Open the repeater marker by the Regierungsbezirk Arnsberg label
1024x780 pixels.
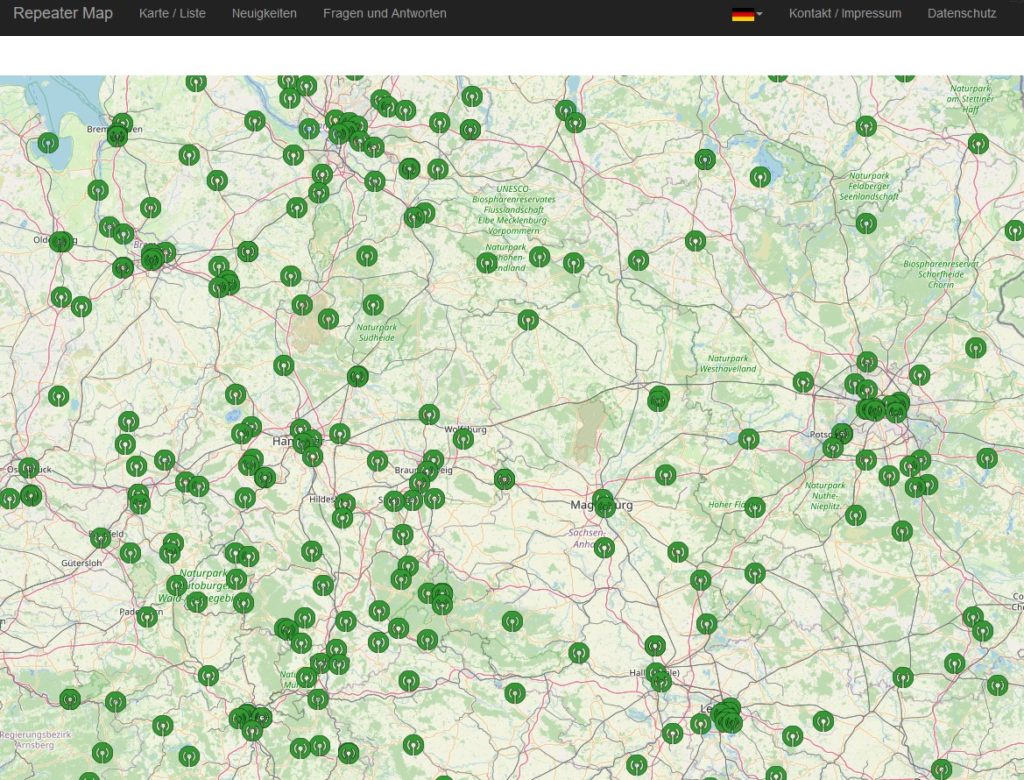[x=69, y=699]
